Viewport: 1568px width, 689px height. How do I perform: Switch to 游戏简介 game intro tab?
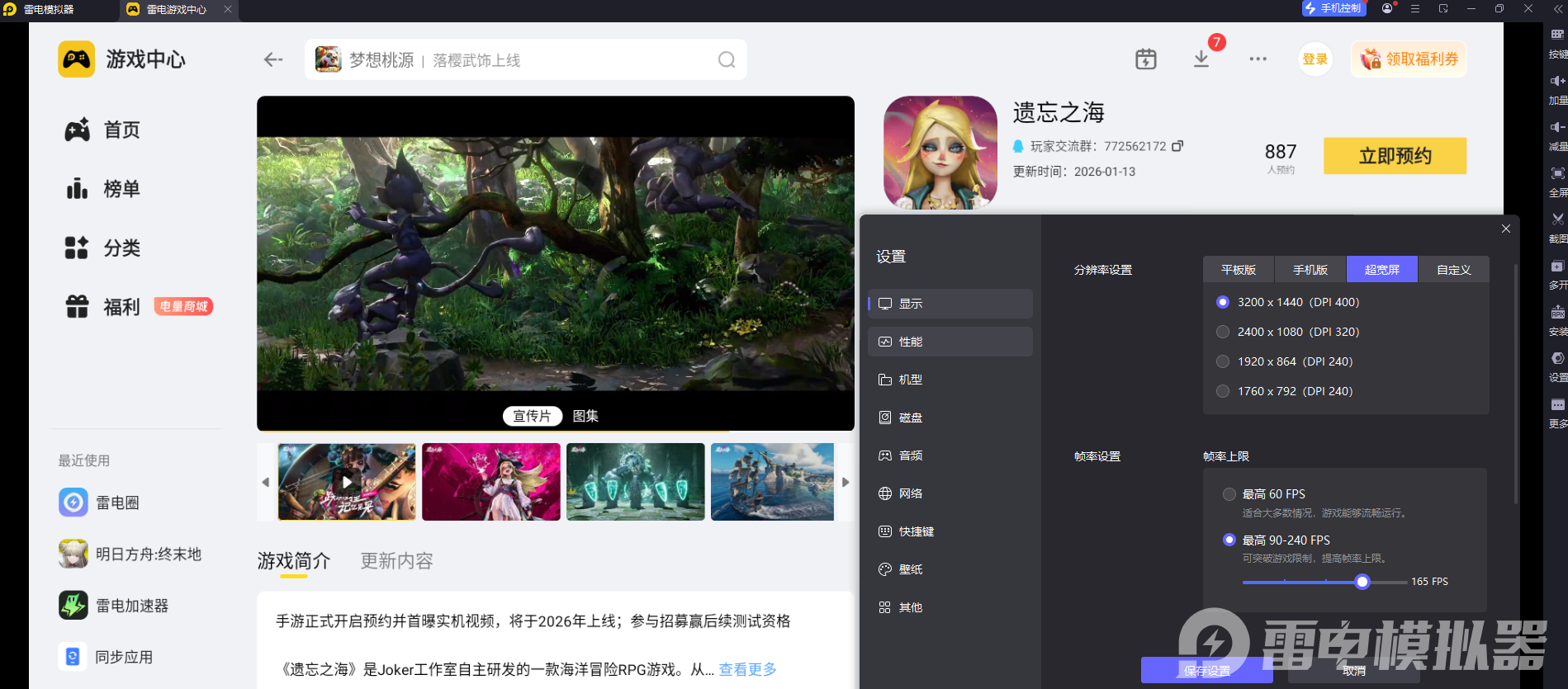pos(294,561)
